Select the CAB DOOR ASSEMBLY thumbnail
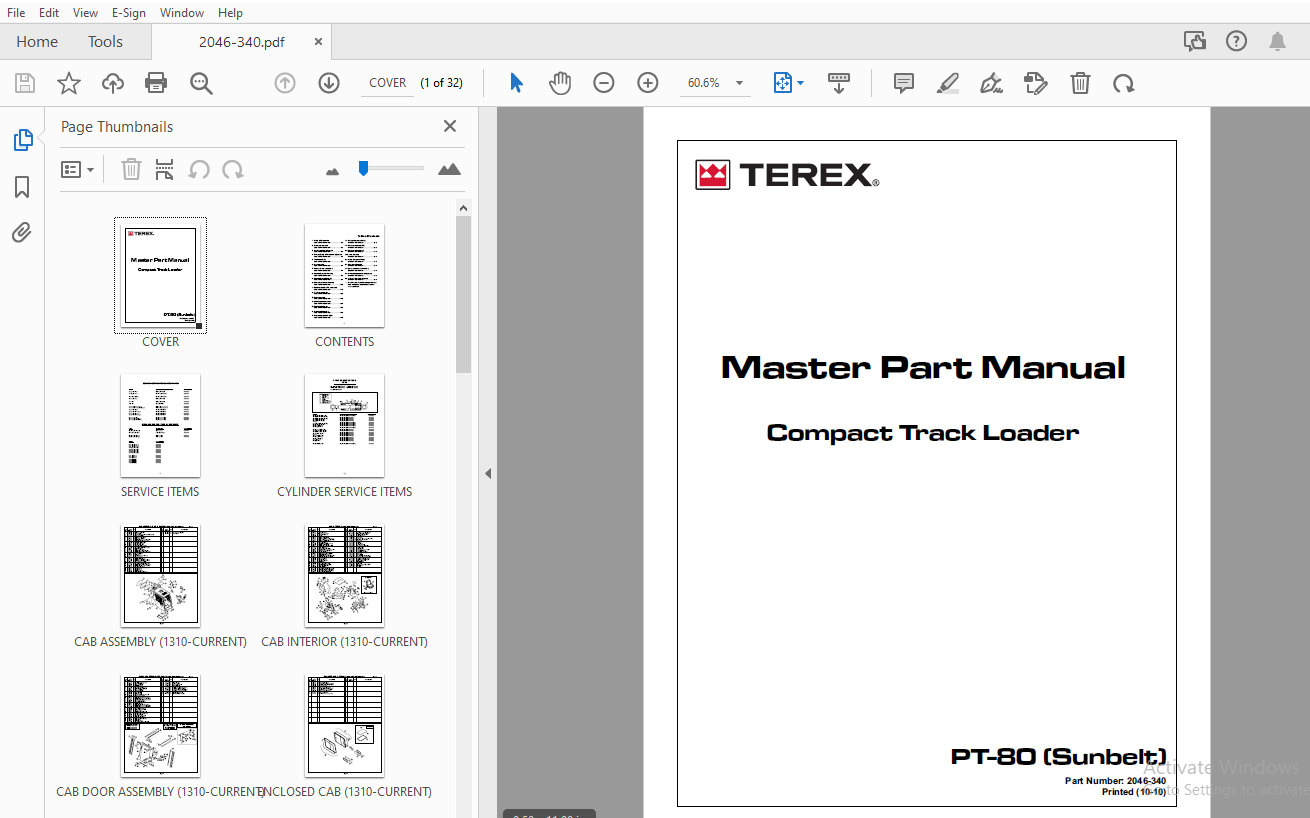 [x=160, y=726]
